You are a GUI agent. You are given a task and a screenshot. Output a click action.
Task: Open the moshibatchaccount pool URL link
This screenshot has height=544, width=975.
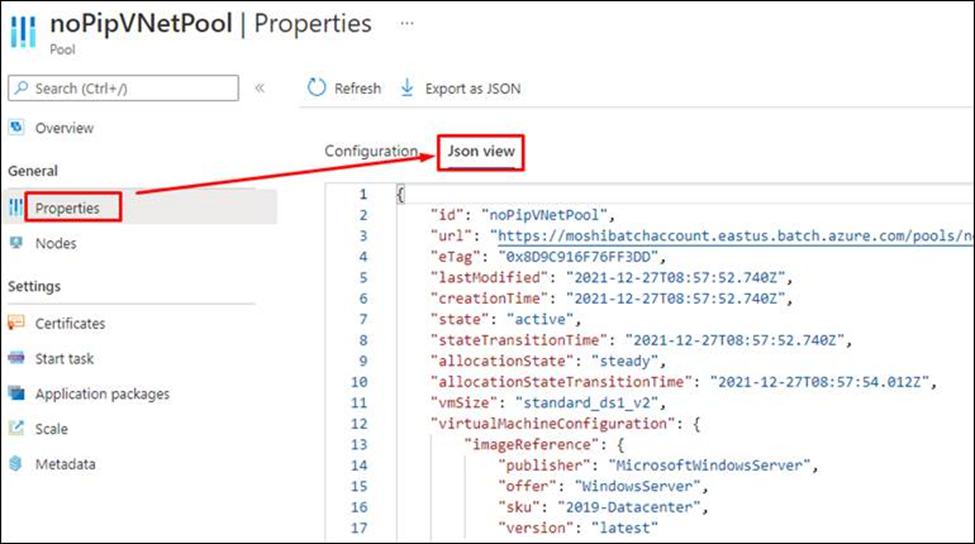(734, 236)
